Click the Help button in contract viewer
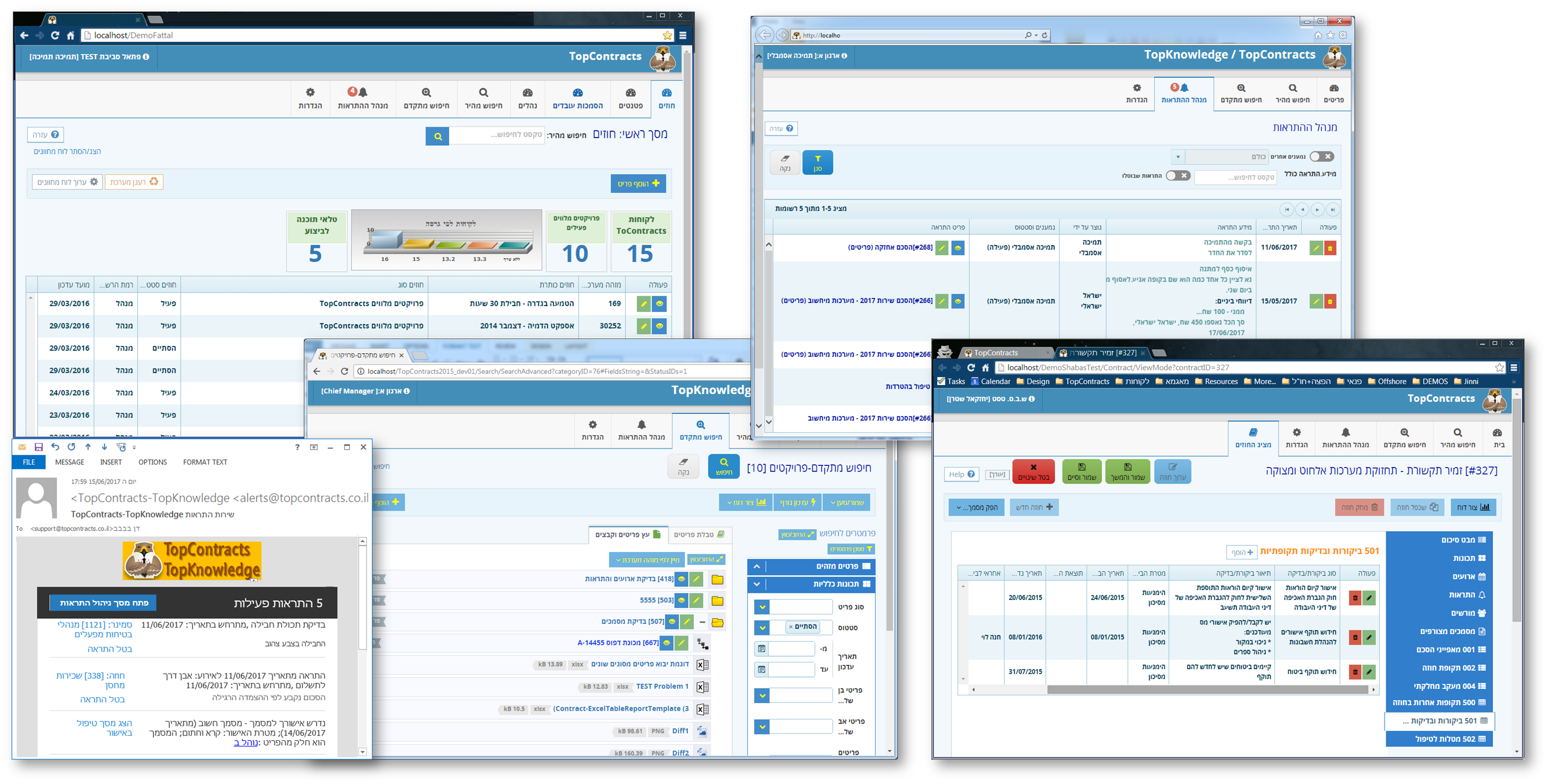 (x=961, y=474)
